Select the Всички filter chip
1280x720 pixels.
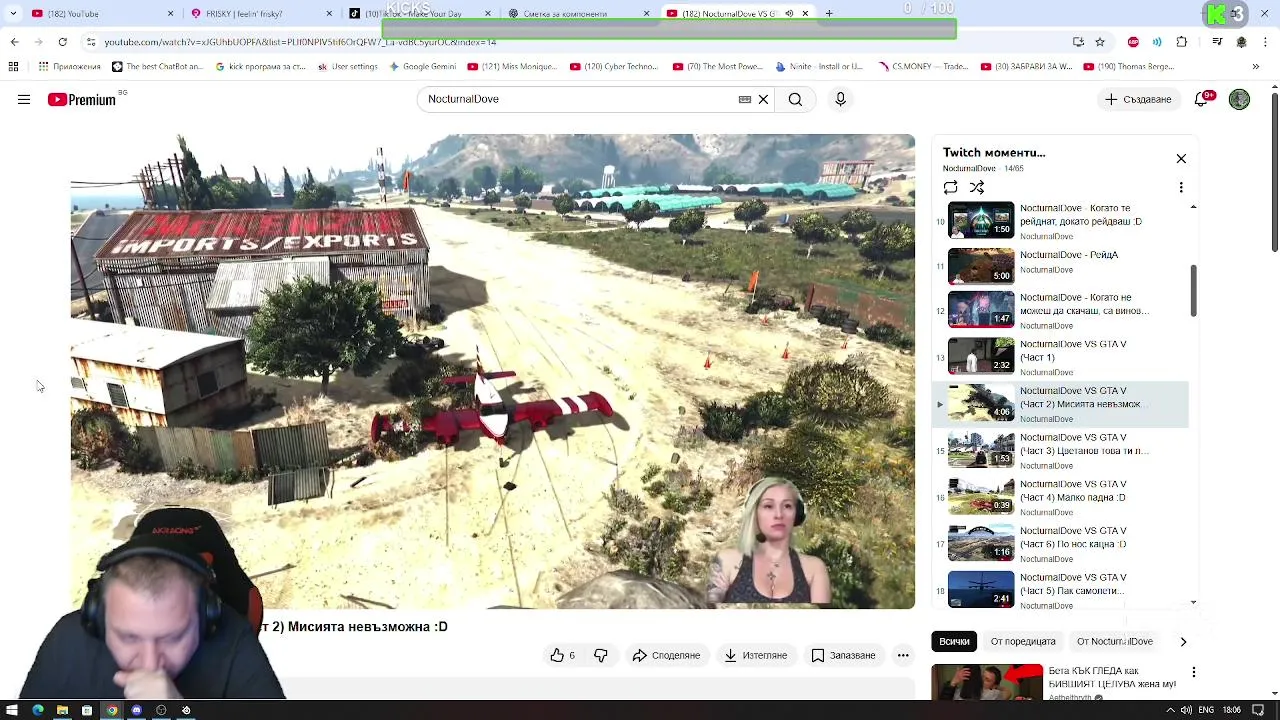pyautogui.click(x=954, y=641)
